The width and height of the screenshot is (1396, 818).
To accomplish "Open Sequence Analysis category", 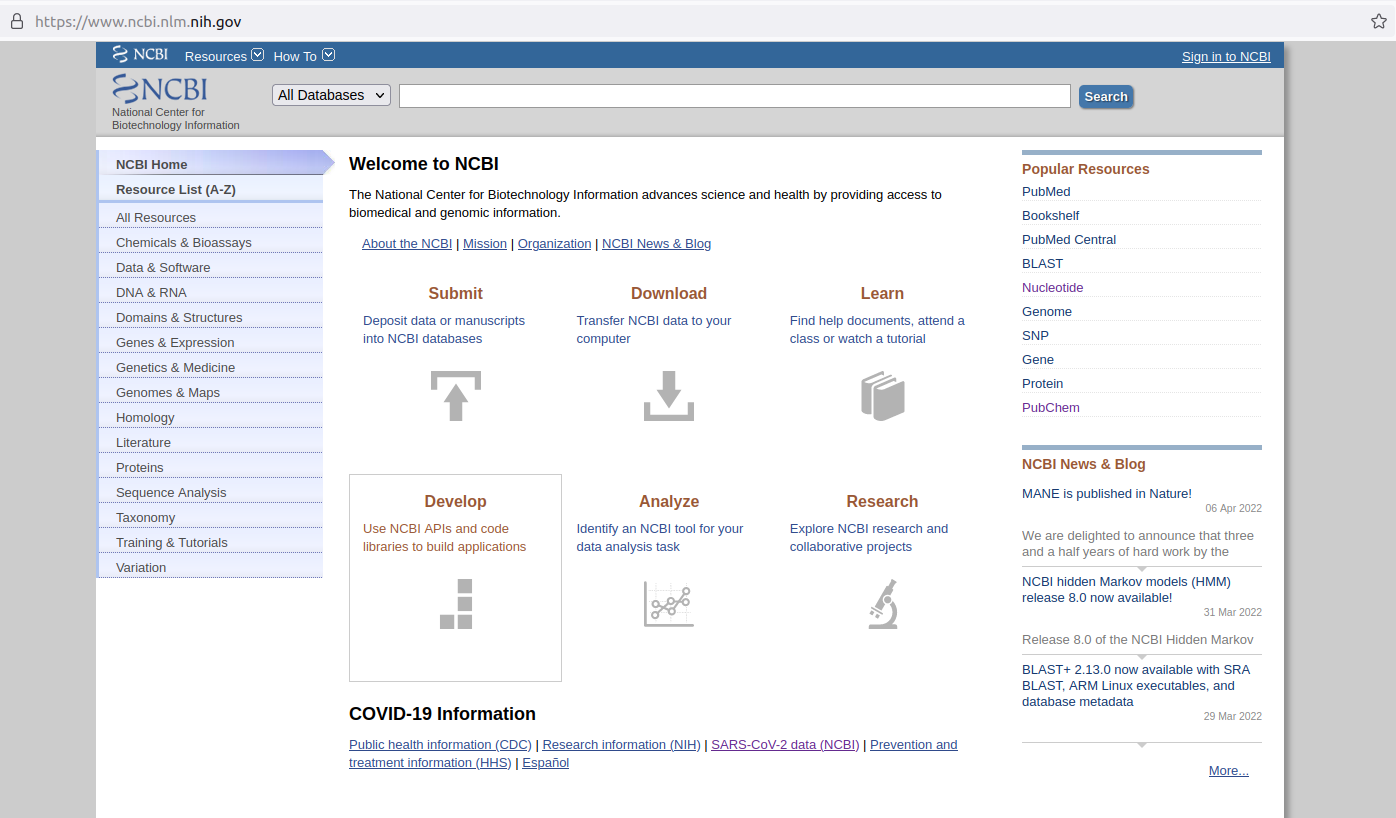I will tap(210, 492).
